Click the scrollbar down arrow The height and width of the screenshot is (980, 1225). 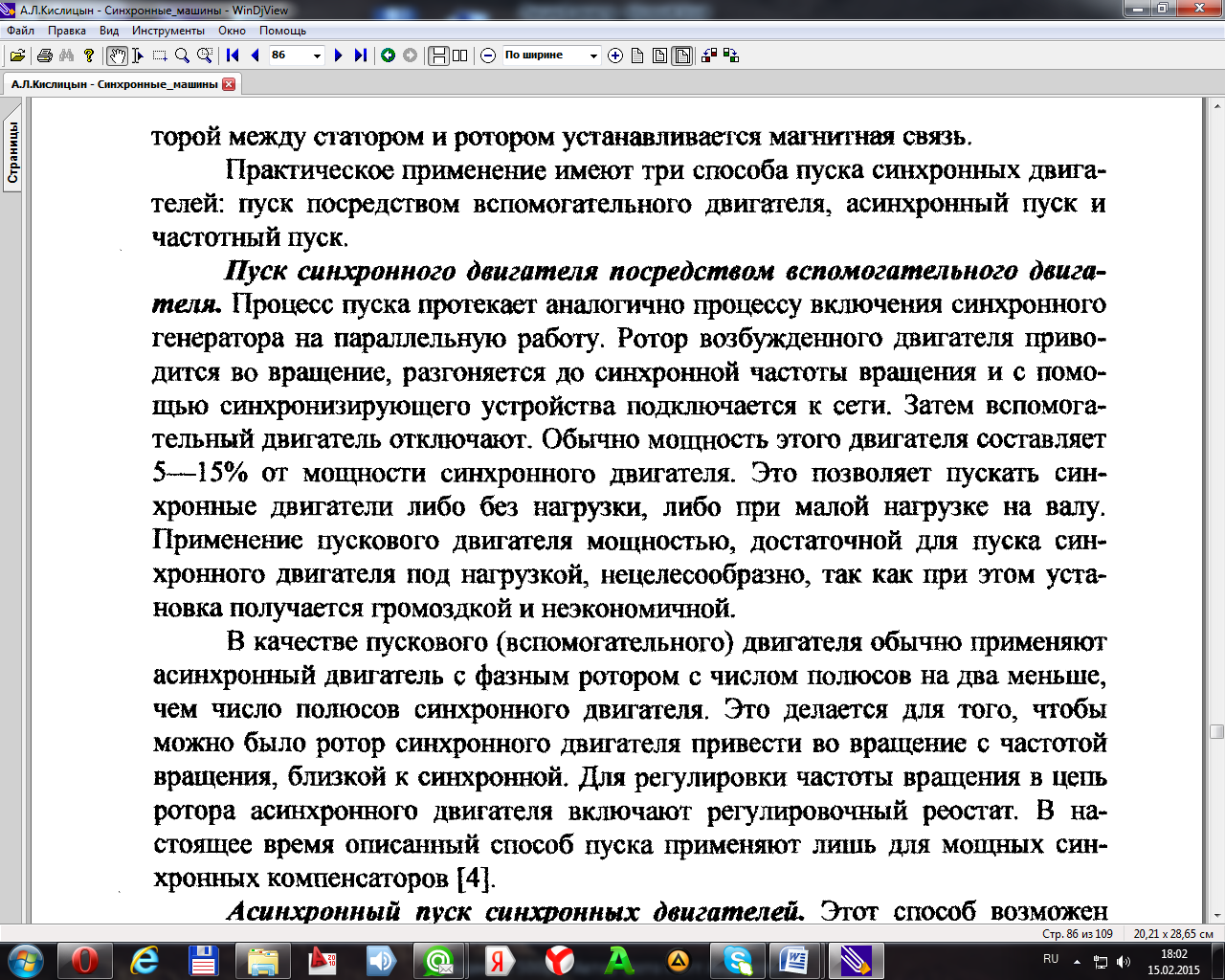[1216, 917]
